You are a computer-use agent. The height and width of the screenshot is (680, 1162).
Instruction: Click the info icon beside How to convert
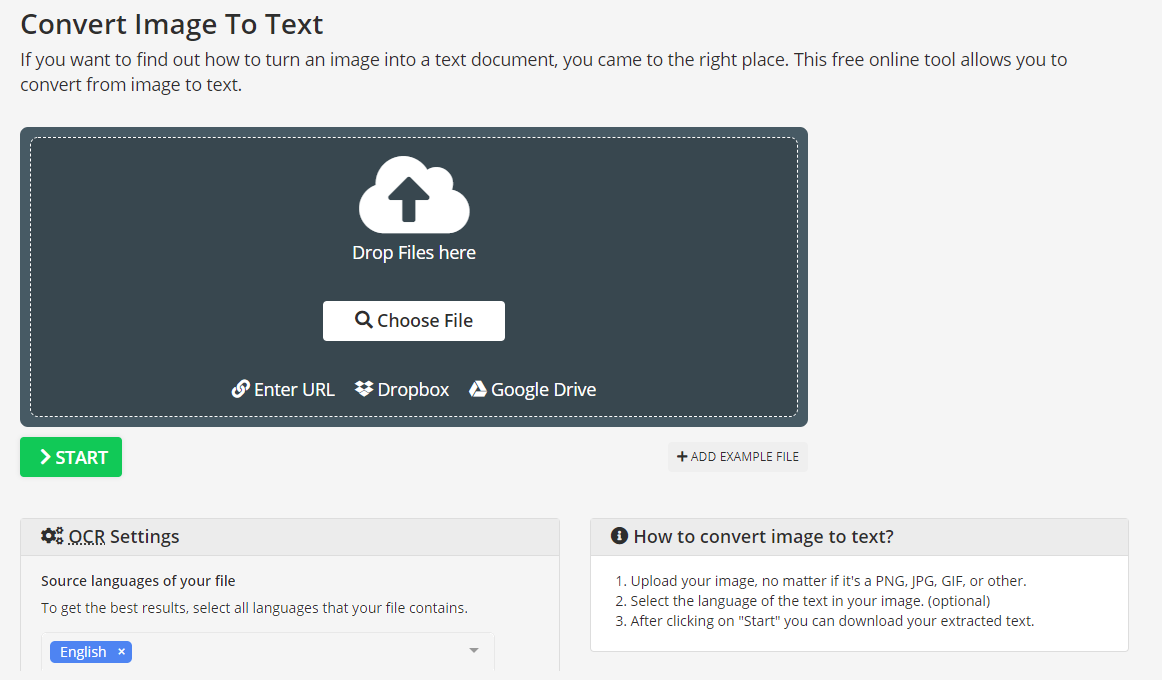click(x=620, y=536)
